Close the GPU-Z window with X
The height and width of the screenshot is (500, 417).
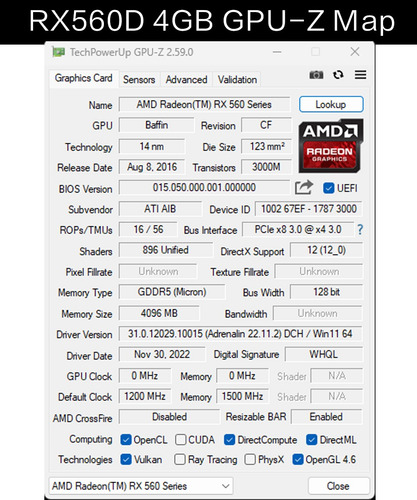(x=355, y=52)
